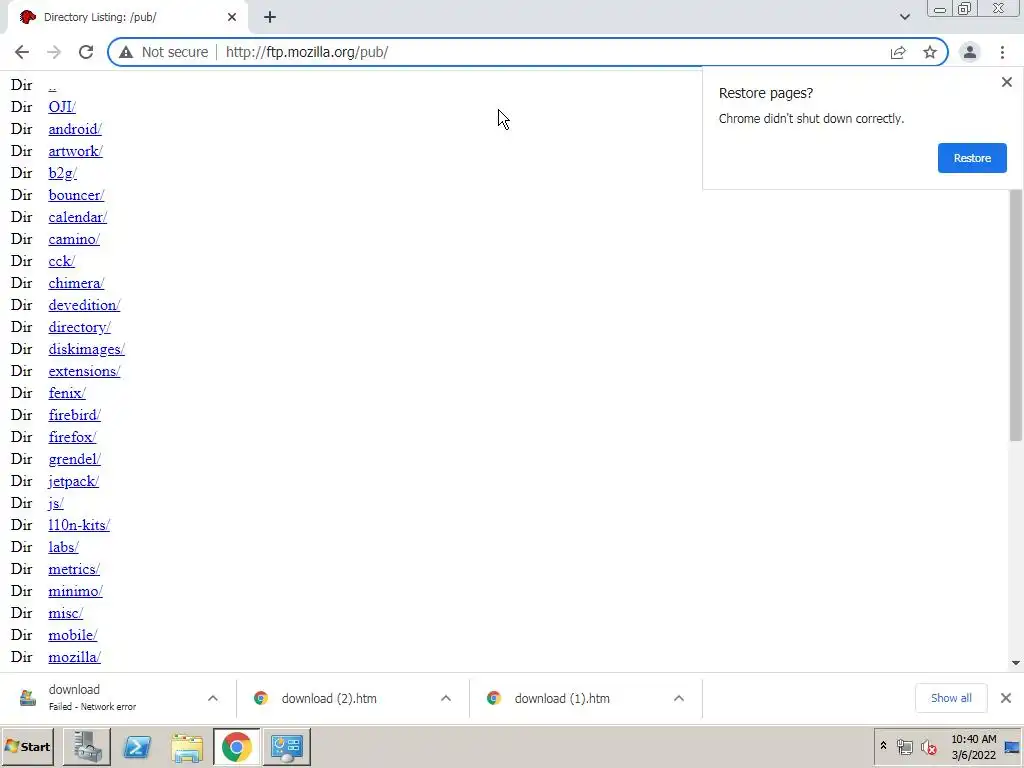Open the labs/ directory link

tap(63, 547)
